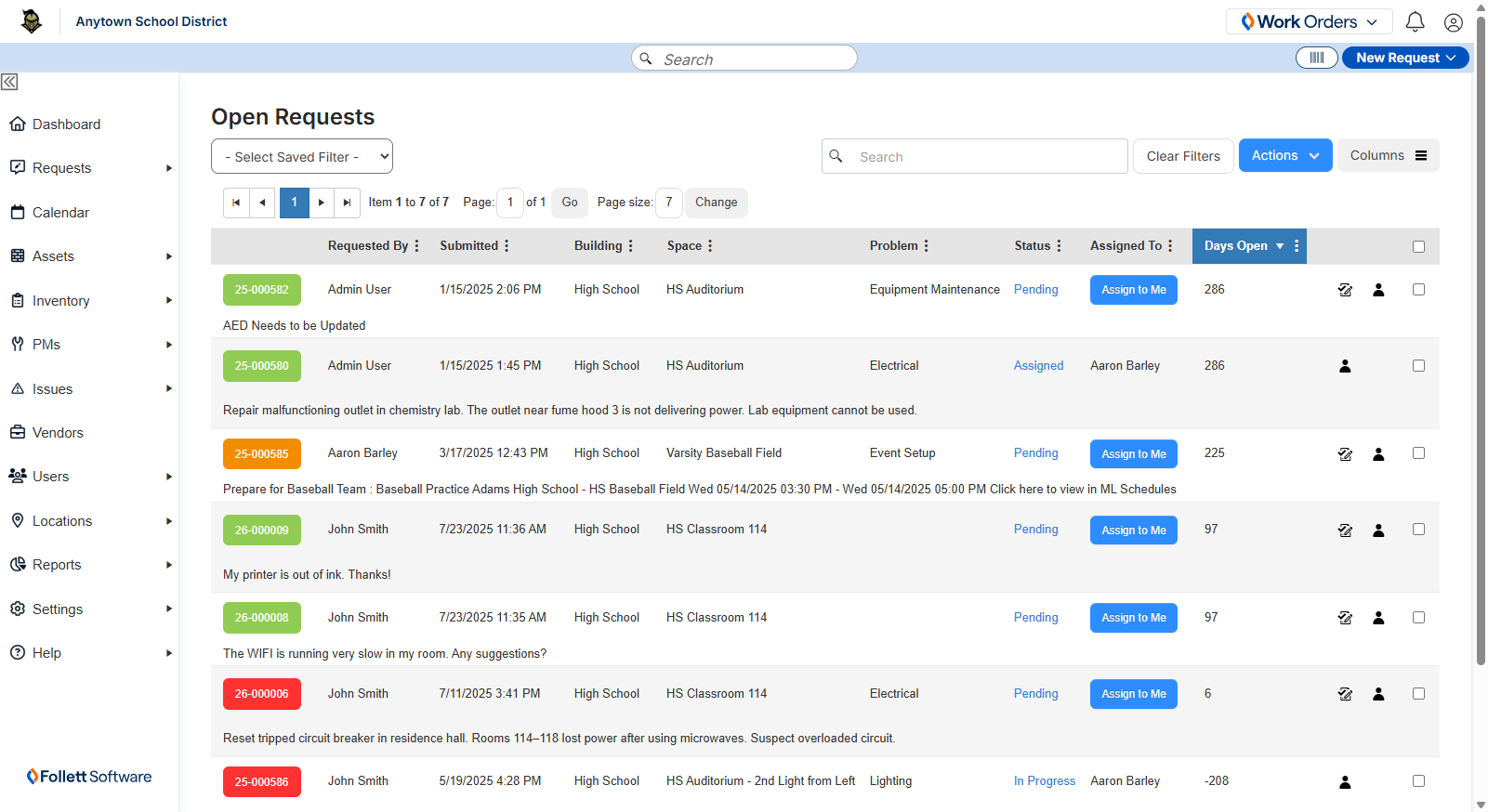Click edit icon for request 25-000585
Screen dimensions: 1488x812
[1345, 454]
